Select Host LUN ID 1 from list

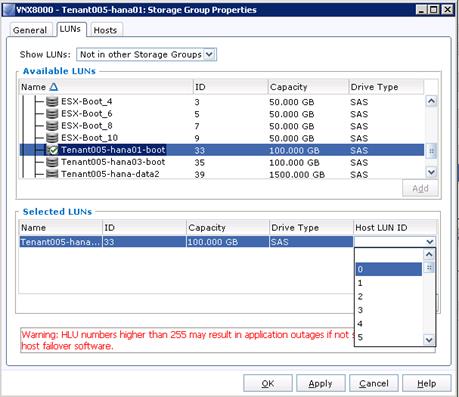(x=388, y=283)
